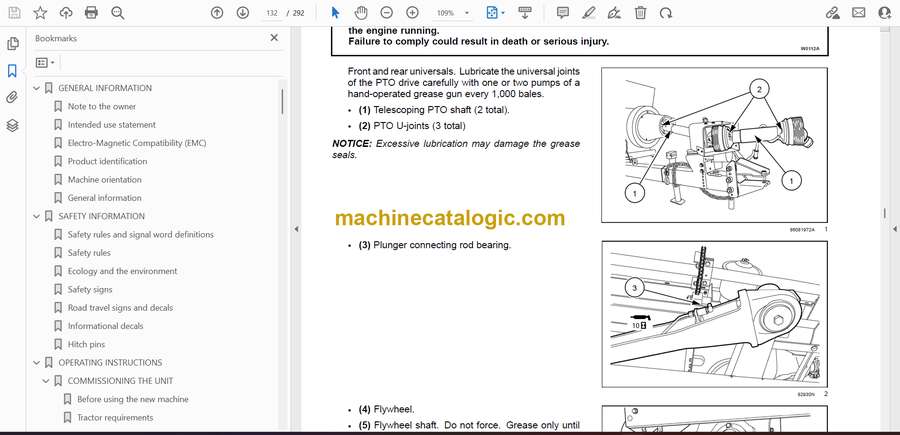Click the zoom out minus icon
Viewport: 900px width, 435px height.
tap(385, 13)
